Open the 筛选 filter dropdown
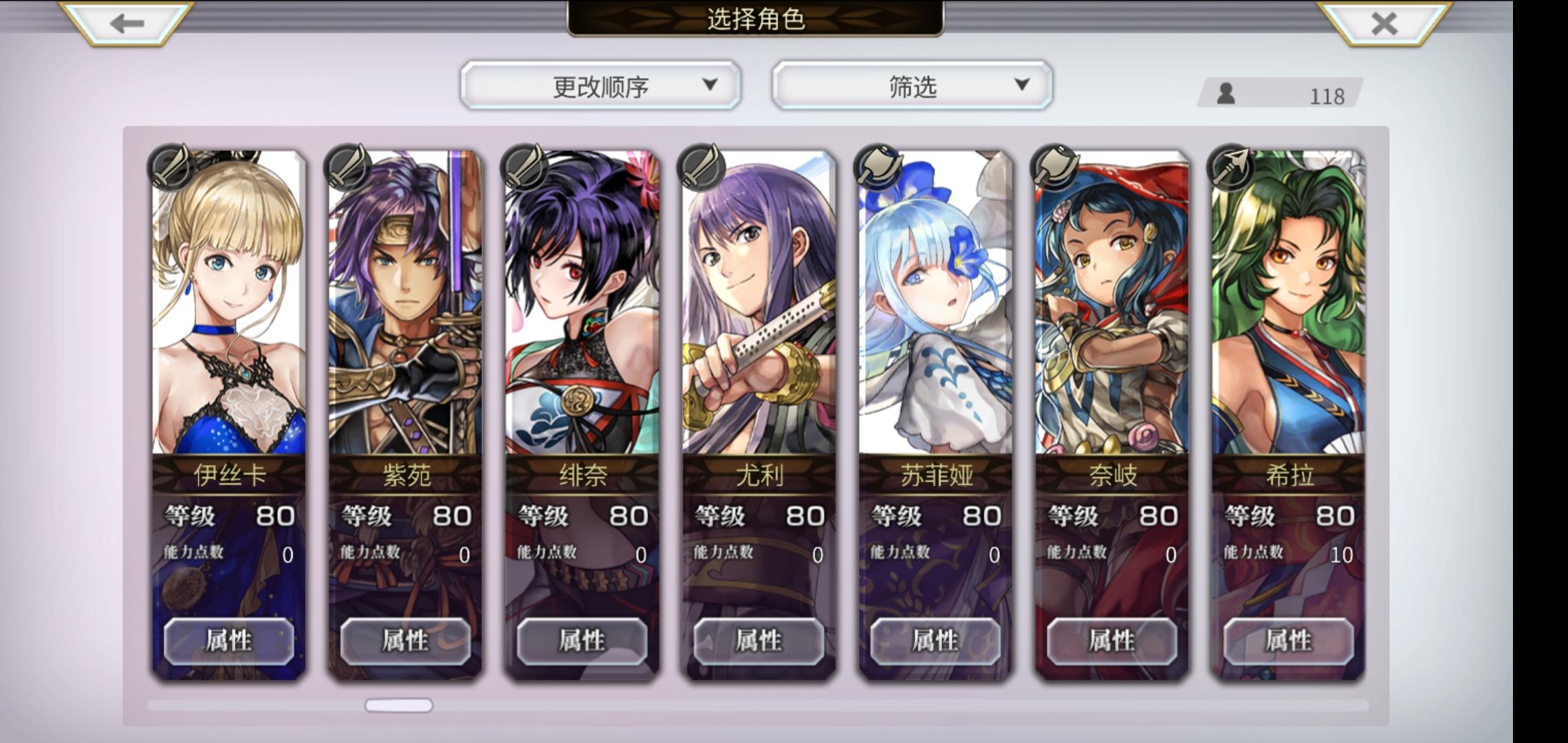Screen dimensions: 1568x743 click(912, 85)
